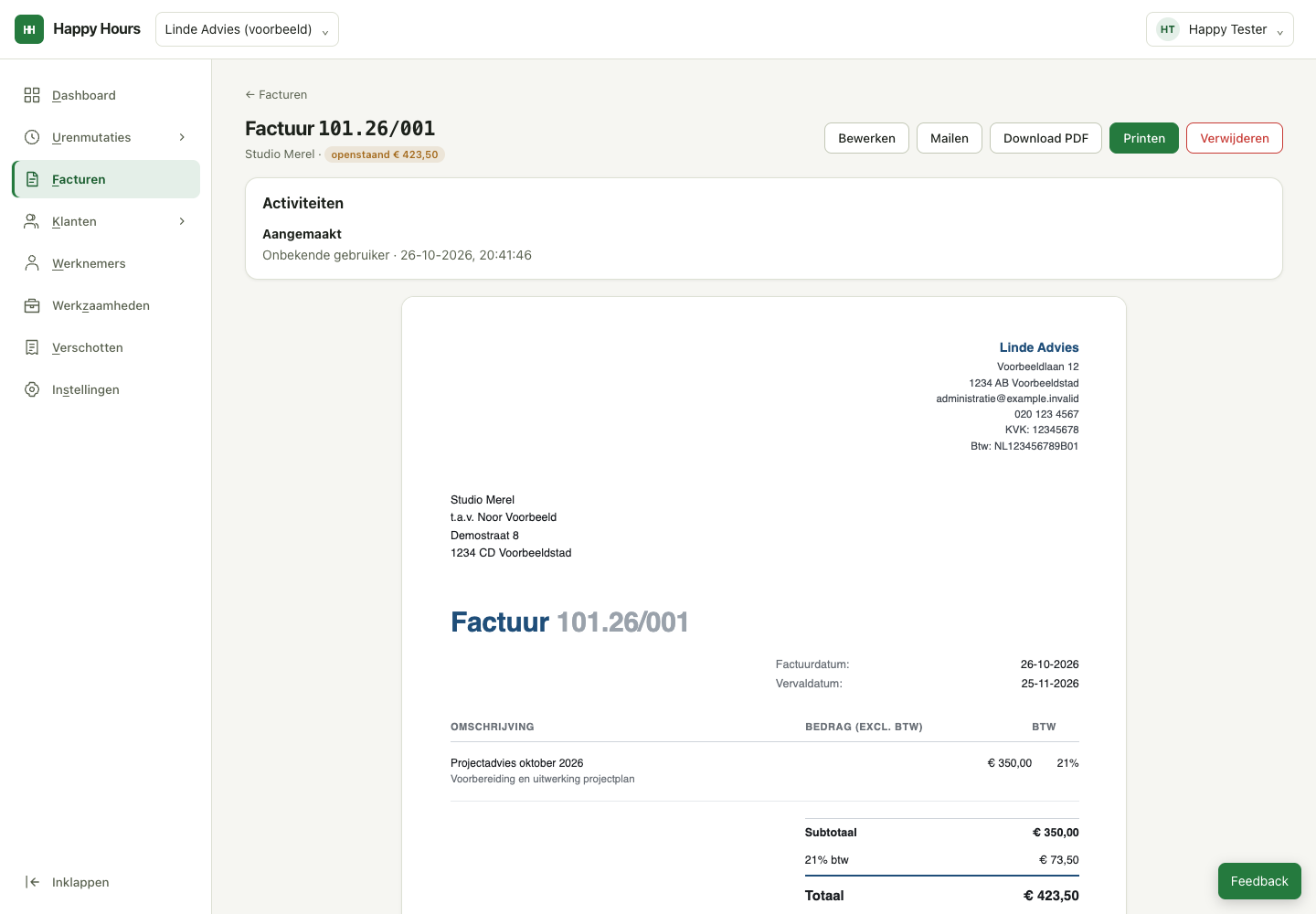
Task: Go back via the Facturen link
Action: click(276, 94)
